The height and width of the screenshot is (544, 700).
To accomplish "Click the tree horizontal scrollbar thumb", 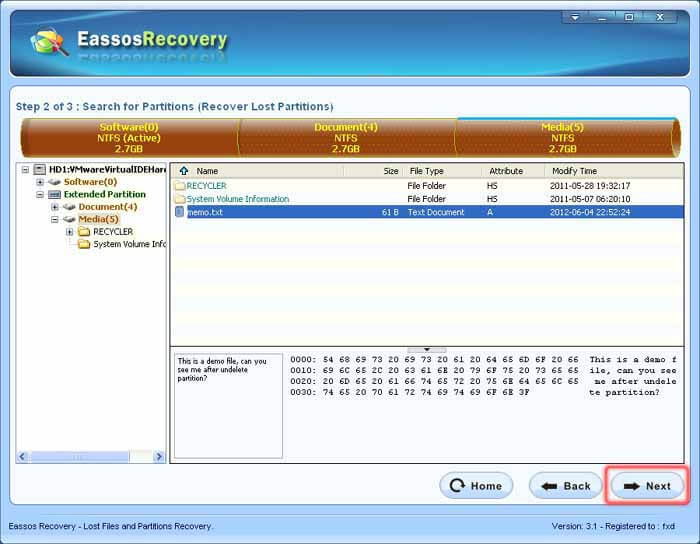I will [79, 457].
